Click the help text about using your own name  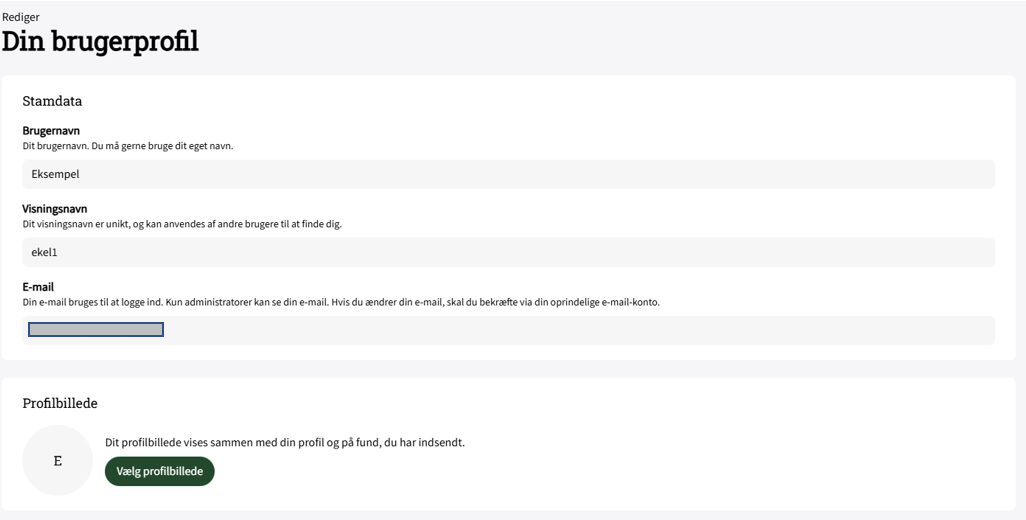coord(128,146)
